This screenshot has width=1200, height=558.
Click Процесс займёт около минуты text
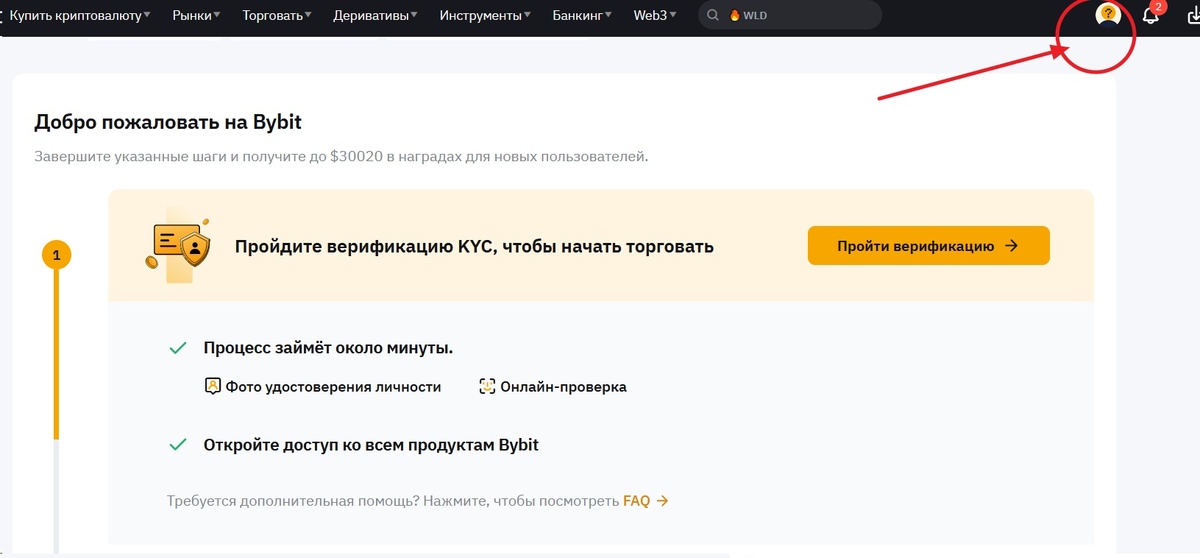tap(328, 349)
